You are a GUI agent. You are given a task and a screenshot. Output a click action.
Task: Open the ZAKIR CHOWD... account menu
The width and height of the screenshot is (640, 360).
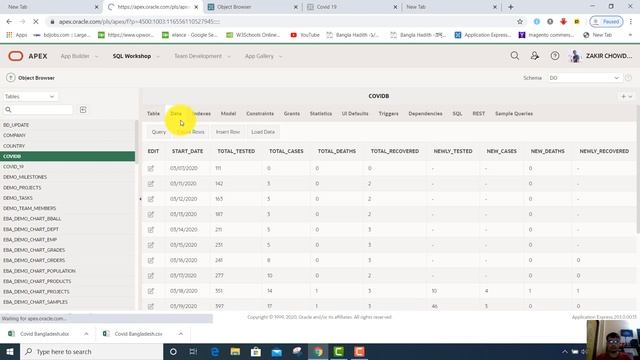pyautogui.click(x=601, y=56)
